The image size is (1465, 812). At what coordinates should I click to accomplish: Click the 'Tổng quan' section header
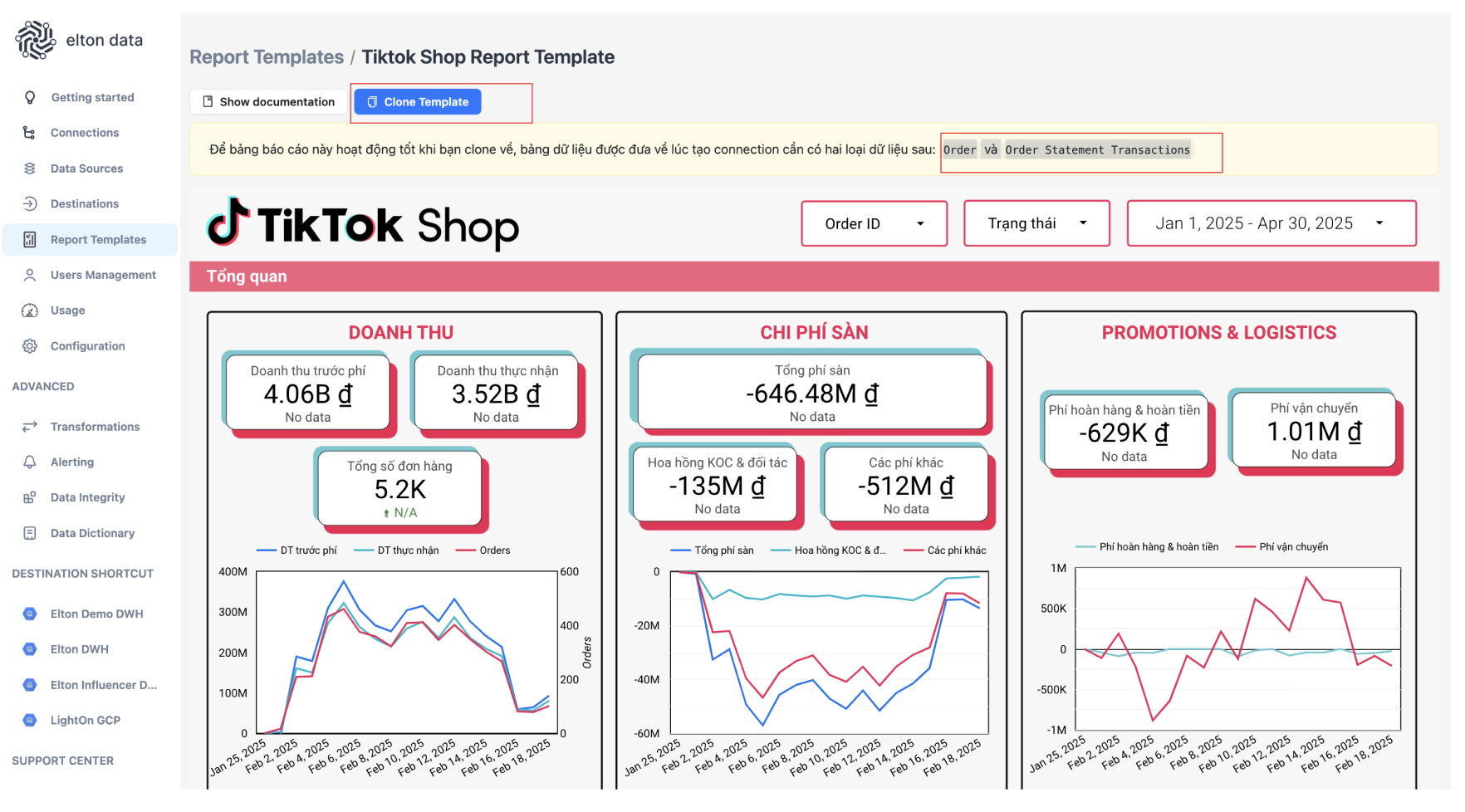tap(814, 276)
